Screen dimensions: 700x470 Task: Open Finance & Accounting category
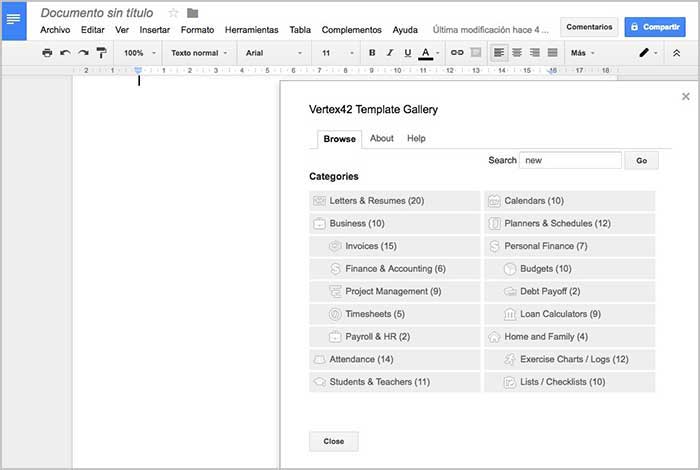[395, 269]
